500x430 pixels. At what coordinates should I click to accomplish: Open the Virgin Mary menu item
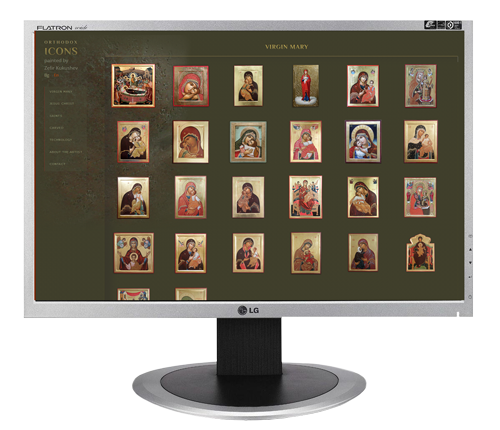[x=61, y=91]
